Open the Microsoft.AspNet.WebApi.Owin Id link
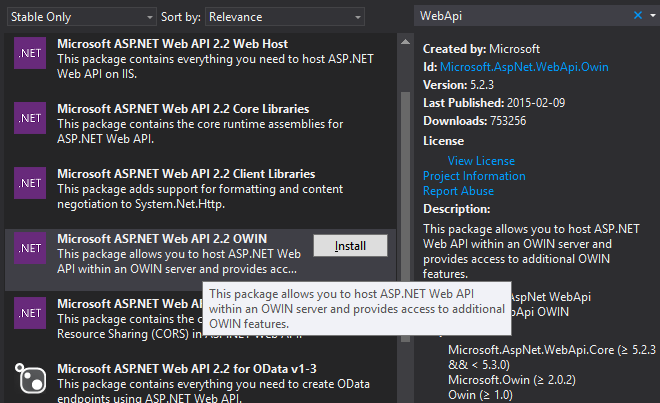This screenshot has height=403, width=660. click(x=523, y=67)
